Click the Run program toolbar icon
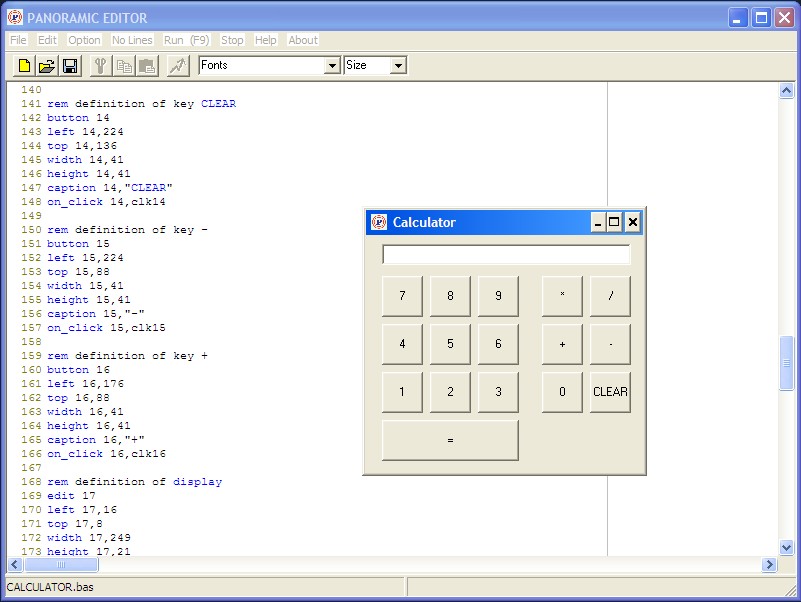 click(x=178, y=65)
